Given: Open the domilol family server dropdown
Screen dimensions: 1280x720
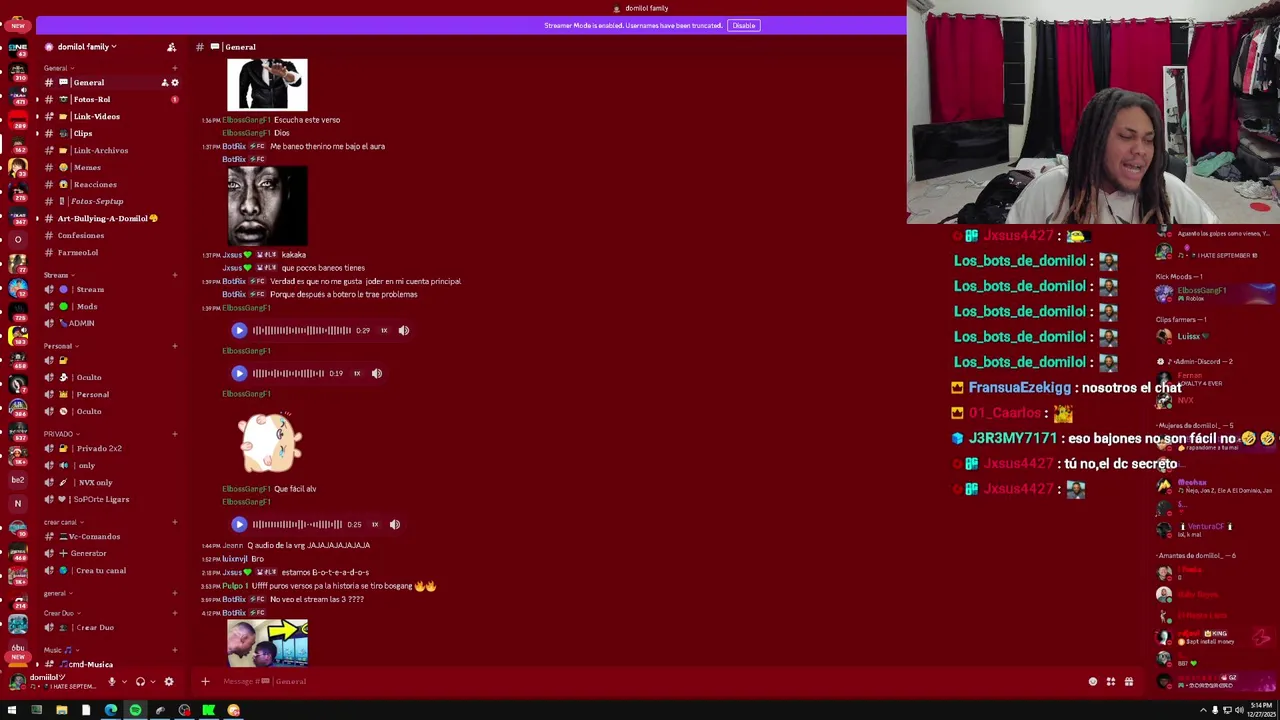Looking at the screenshot, I should point(87,47).
